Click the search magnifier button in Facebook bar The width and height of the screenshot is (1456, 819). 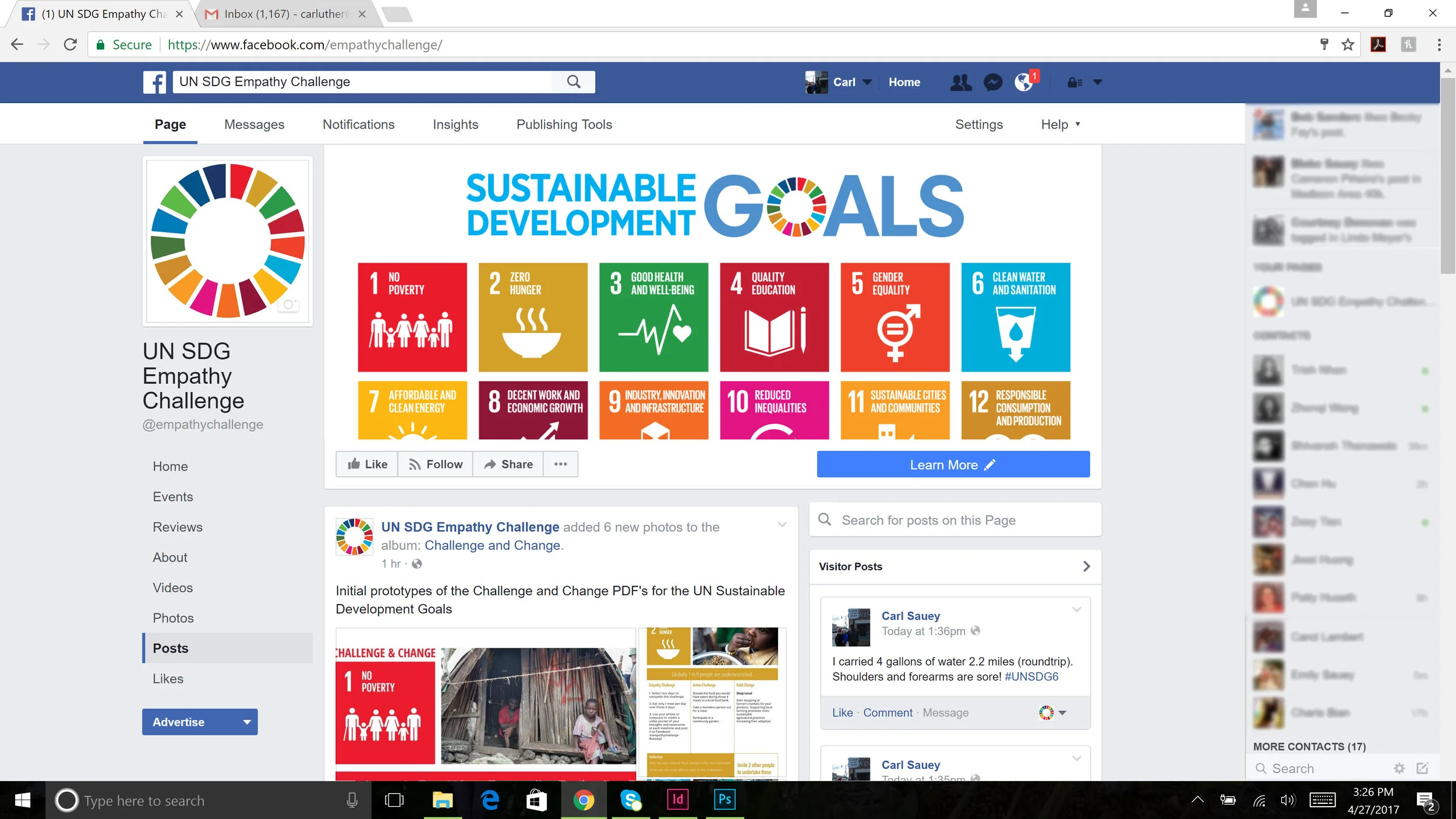coord(574,82)
